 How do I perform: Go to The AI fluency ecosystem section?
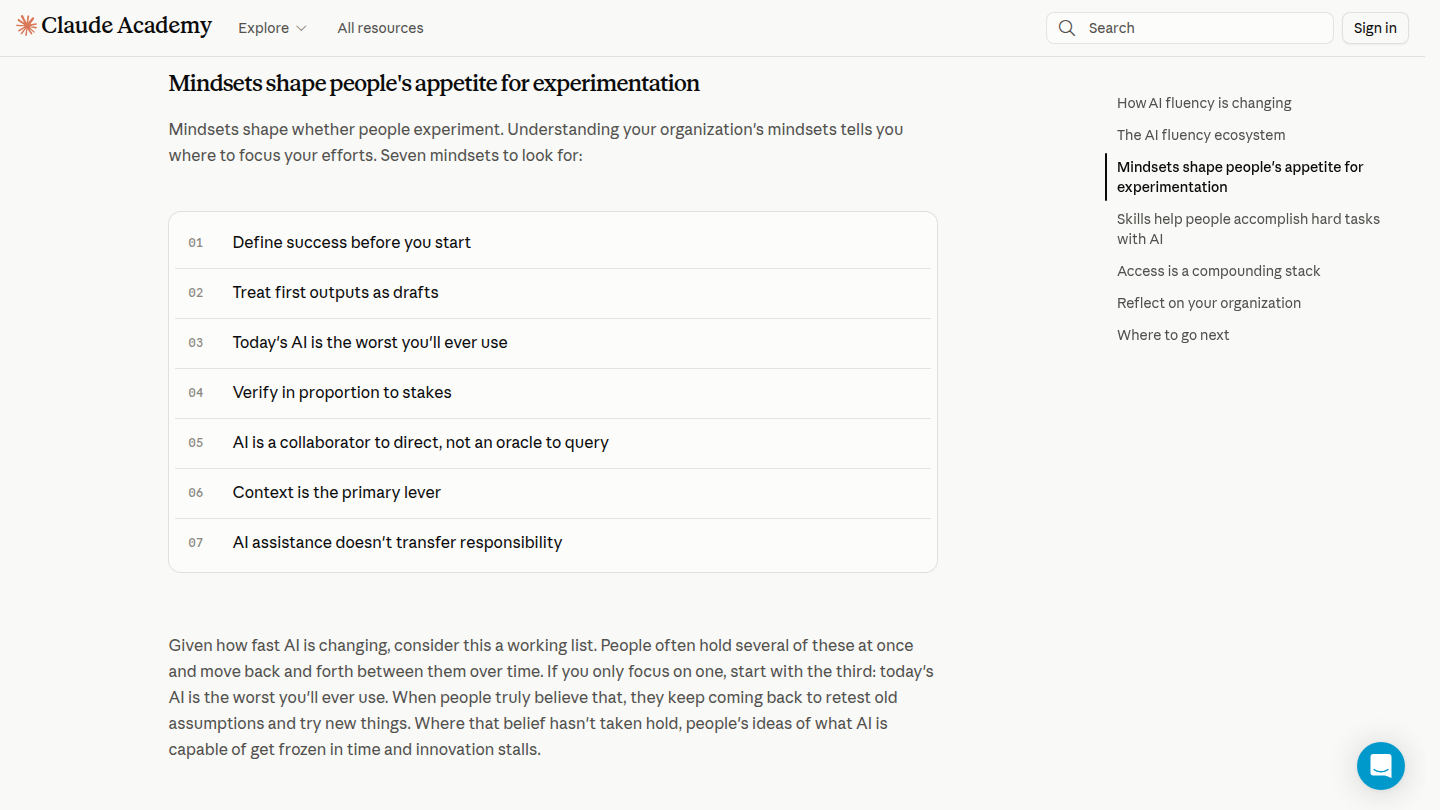tap(1201, 135)
